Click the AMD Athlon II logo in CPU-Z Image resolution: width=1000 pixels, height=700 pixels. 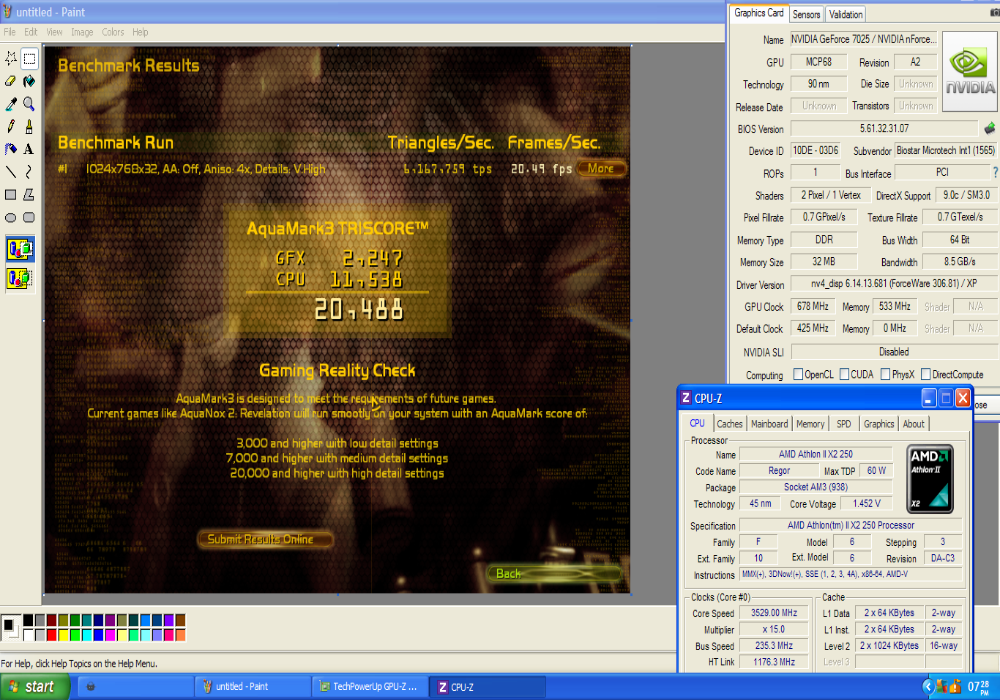pyautogui.click(x=930, y=479)
